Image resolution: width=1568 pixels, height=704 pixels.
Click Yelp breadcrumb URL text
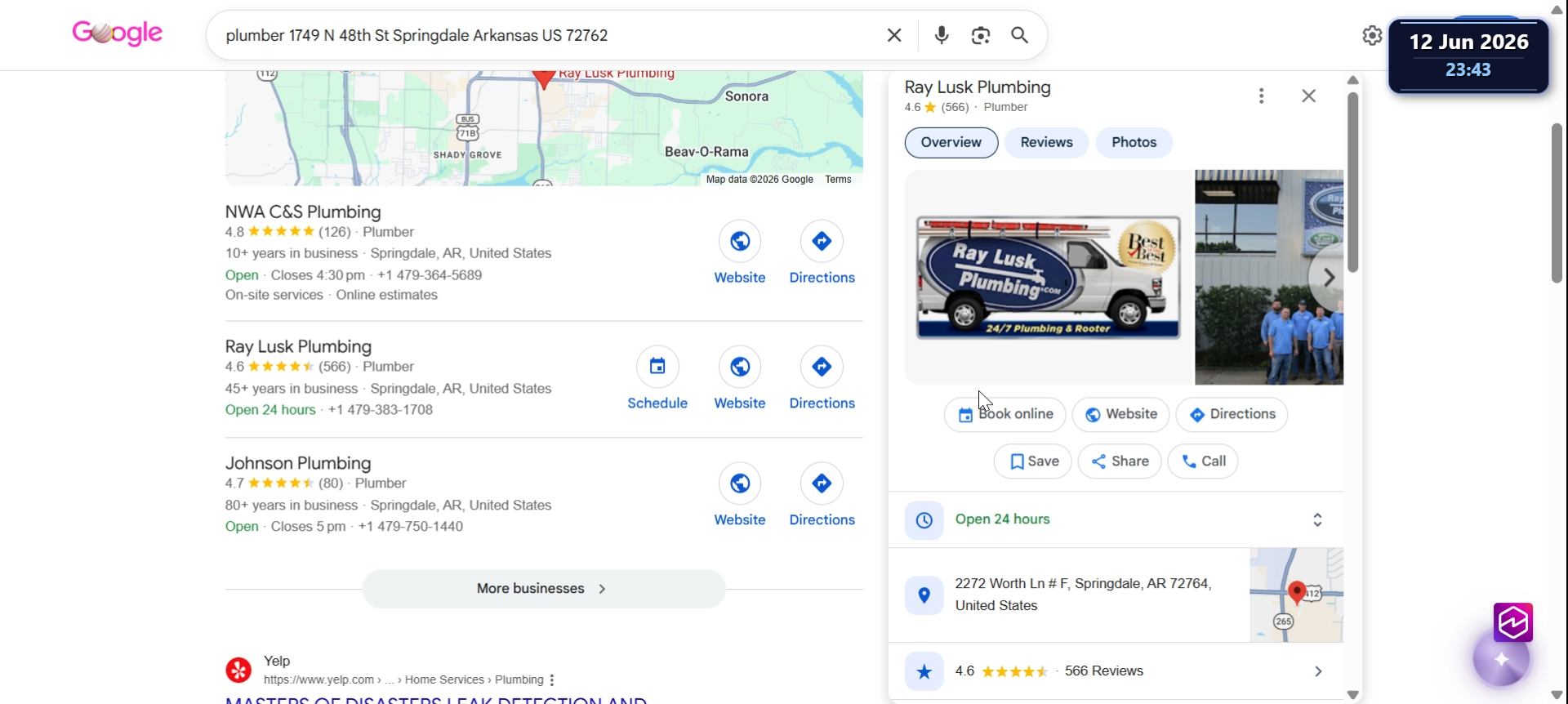coord(403,680)
